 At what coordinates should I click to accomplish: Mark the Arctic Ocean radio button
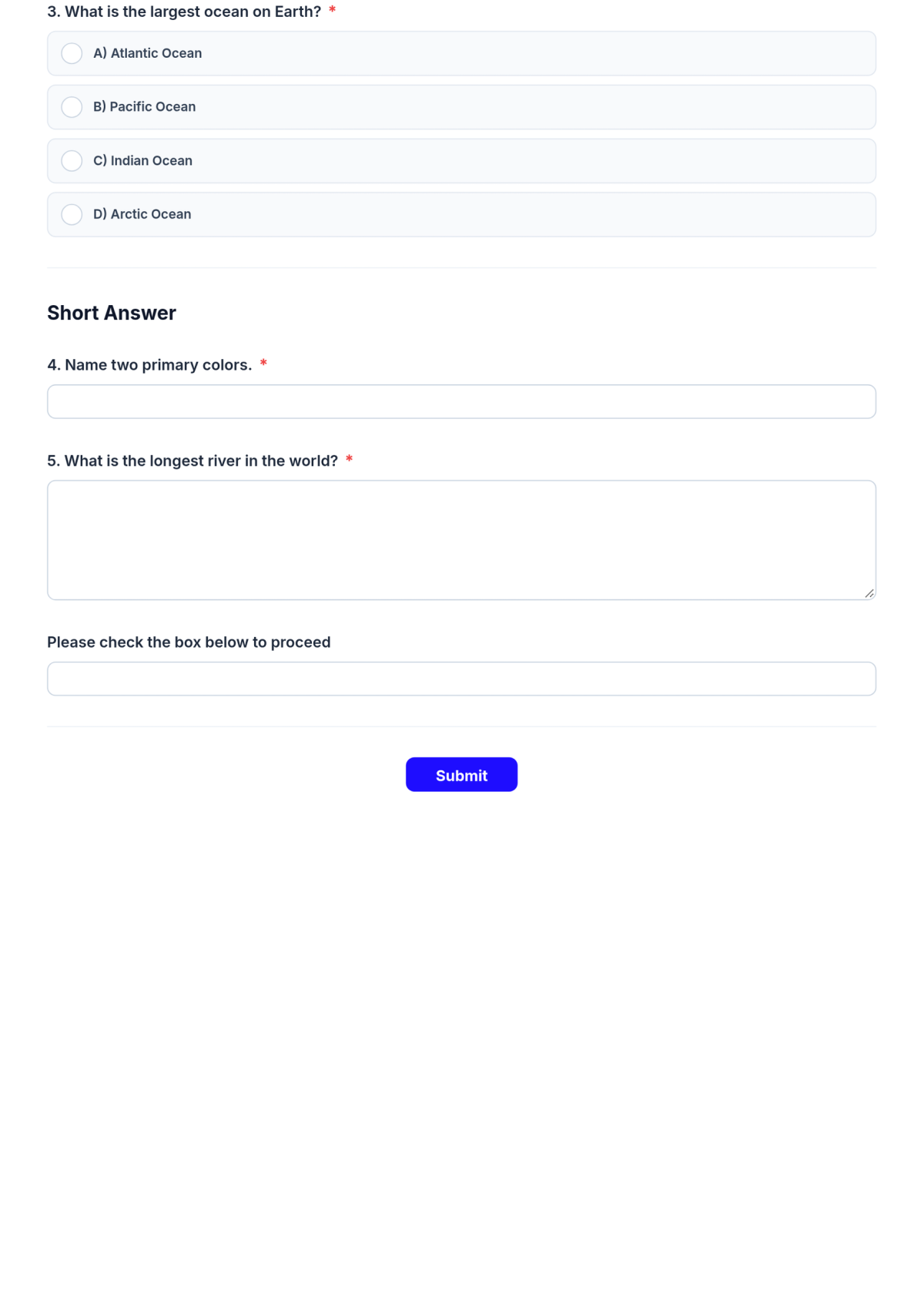72,214
